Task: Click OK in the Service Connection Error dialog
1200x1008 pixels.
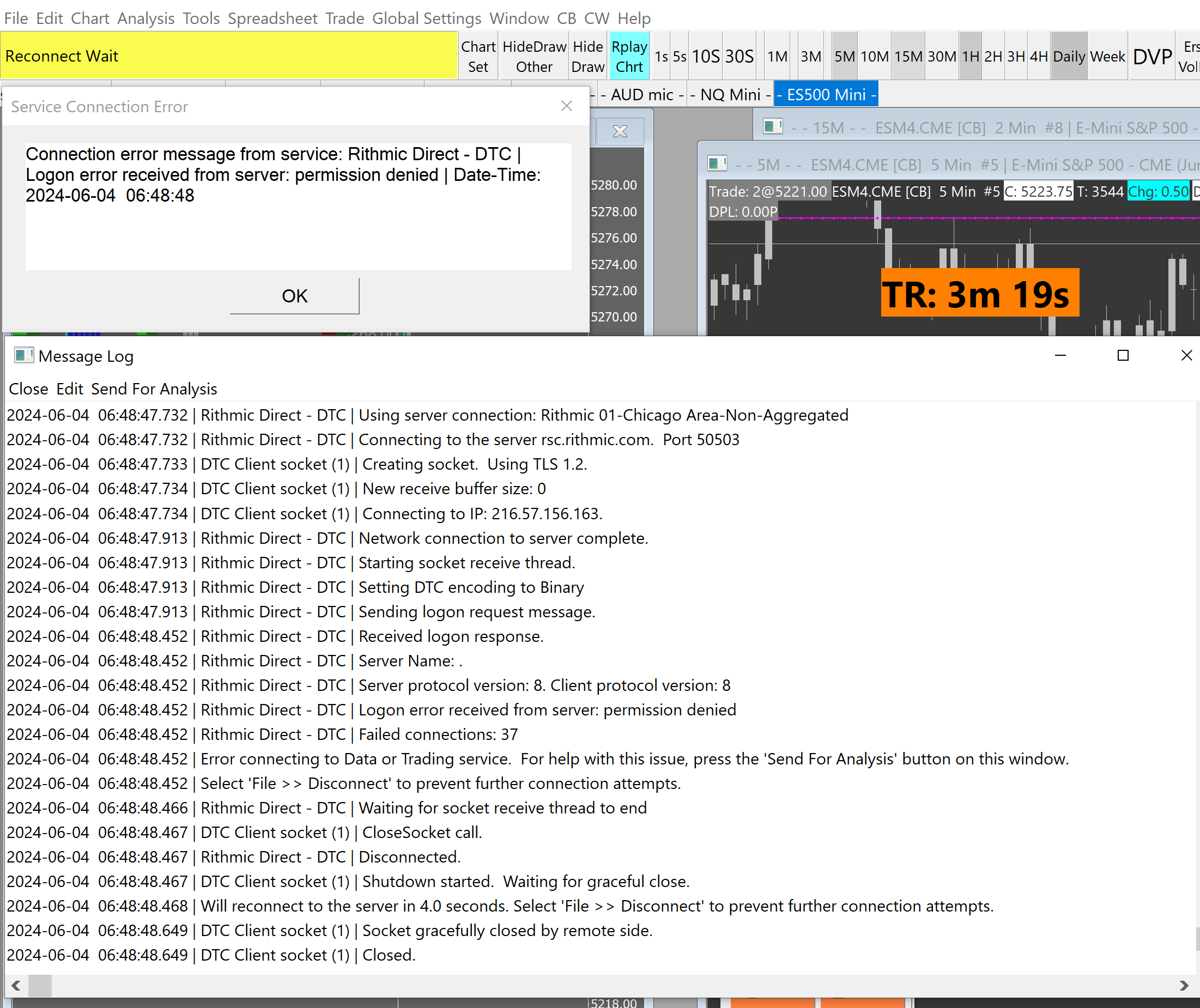Action: coord(294,296)
